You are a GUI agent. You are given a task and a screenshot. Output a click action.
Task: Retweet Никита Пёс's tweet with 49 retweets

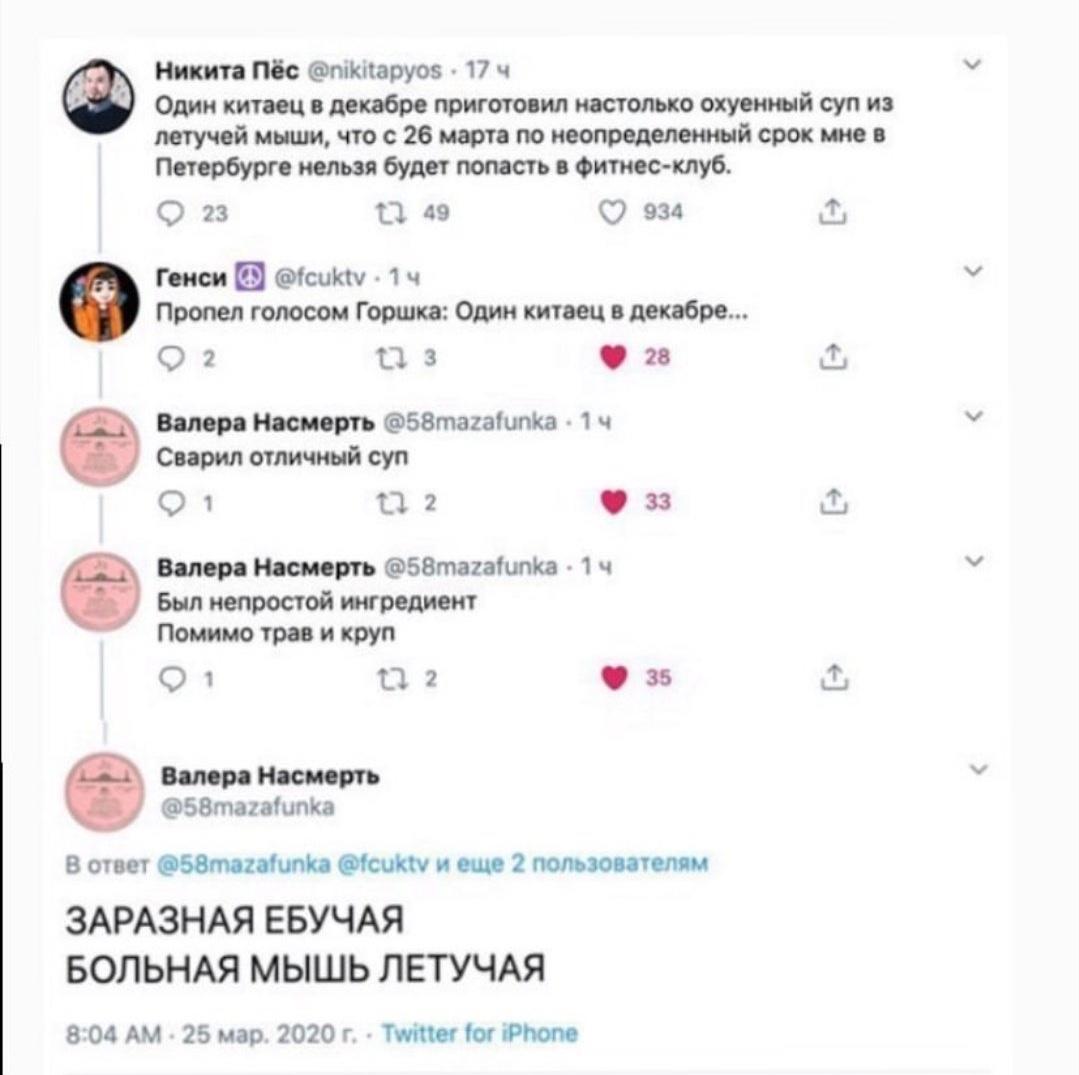tap(390, 213)
